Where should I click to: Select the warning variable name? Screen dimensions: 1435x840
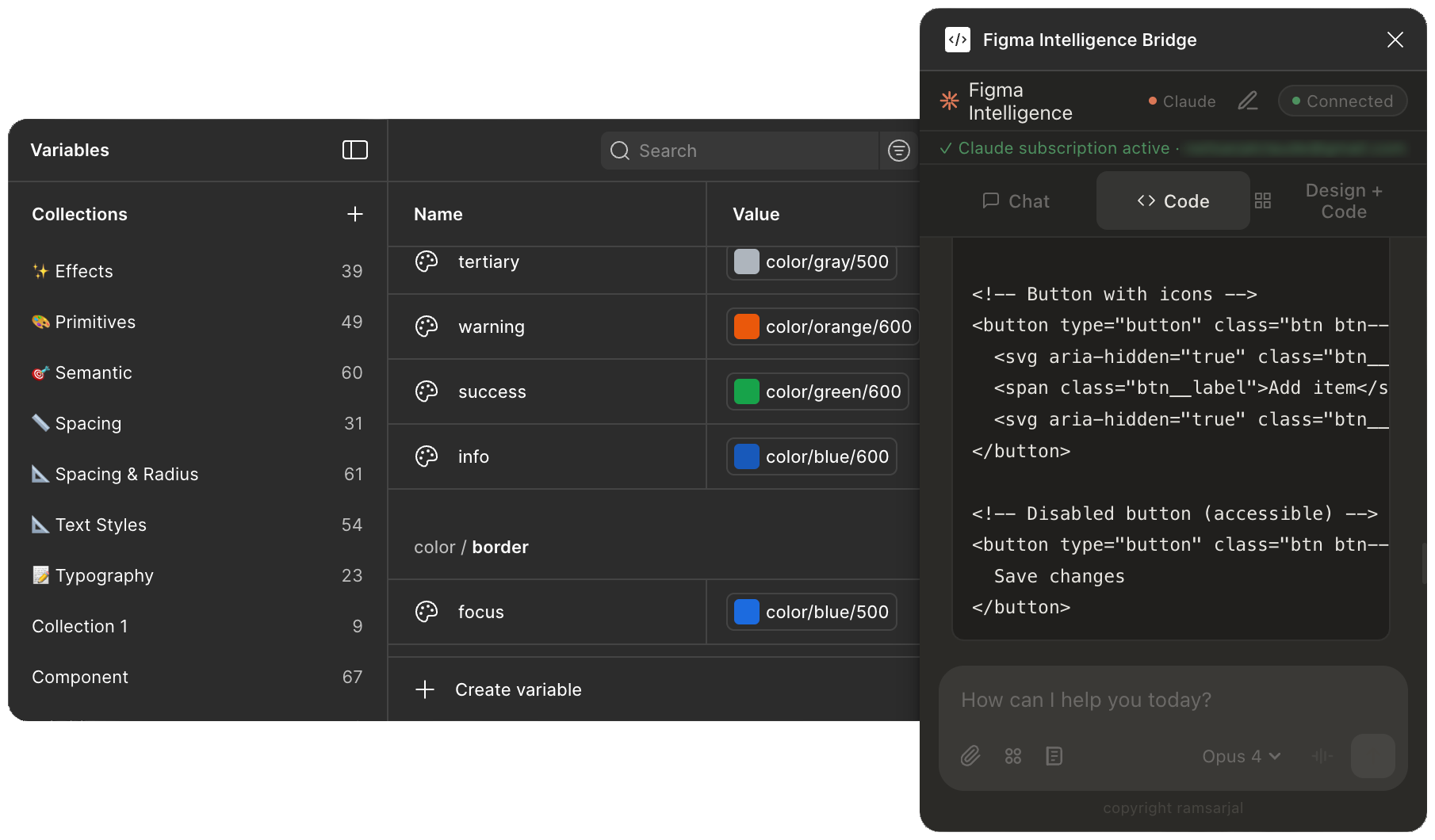(x=492, y=326)
